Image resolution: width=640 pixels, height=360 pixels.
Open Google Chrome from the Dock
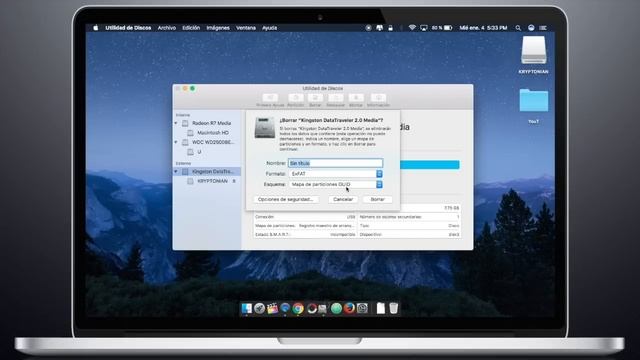pyautogui.click(x=298, y=309)
